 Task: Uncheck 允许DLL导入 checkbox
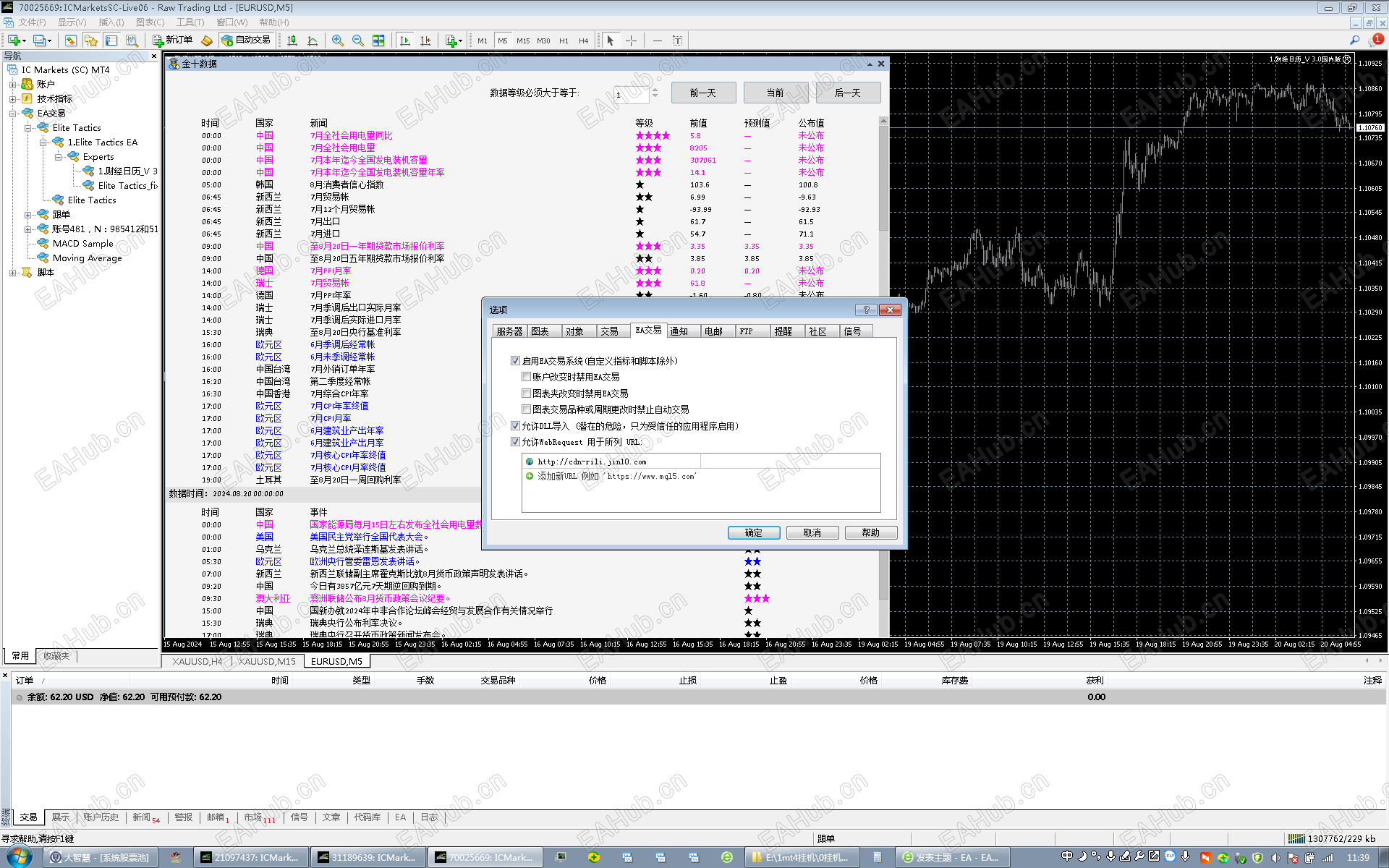(x=516, y=426)
